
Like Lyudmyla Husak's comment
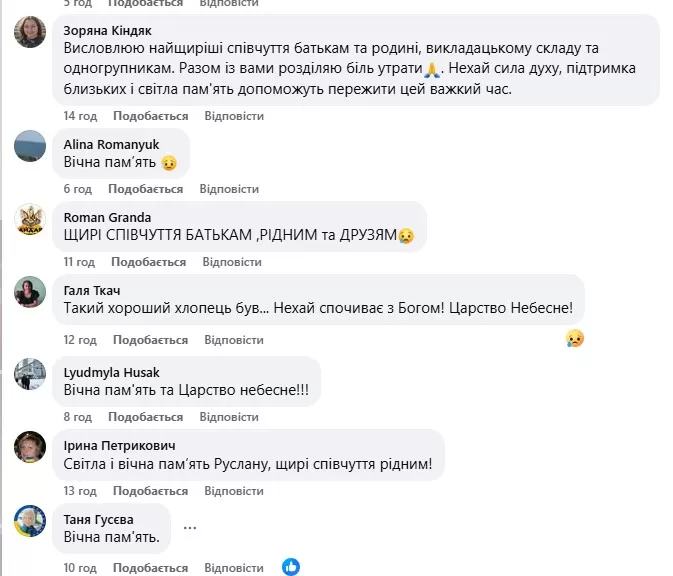[x=145, y=416]
